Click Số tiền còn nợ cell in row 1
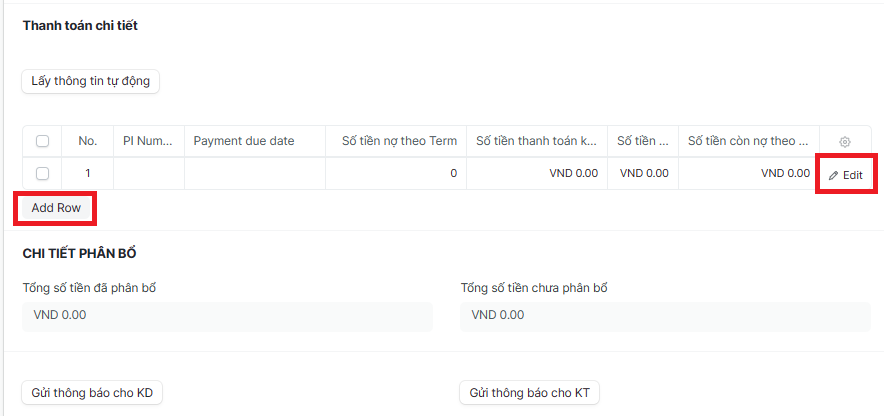Viewport: 884px width, 416px height. click(x=748, y=174)
